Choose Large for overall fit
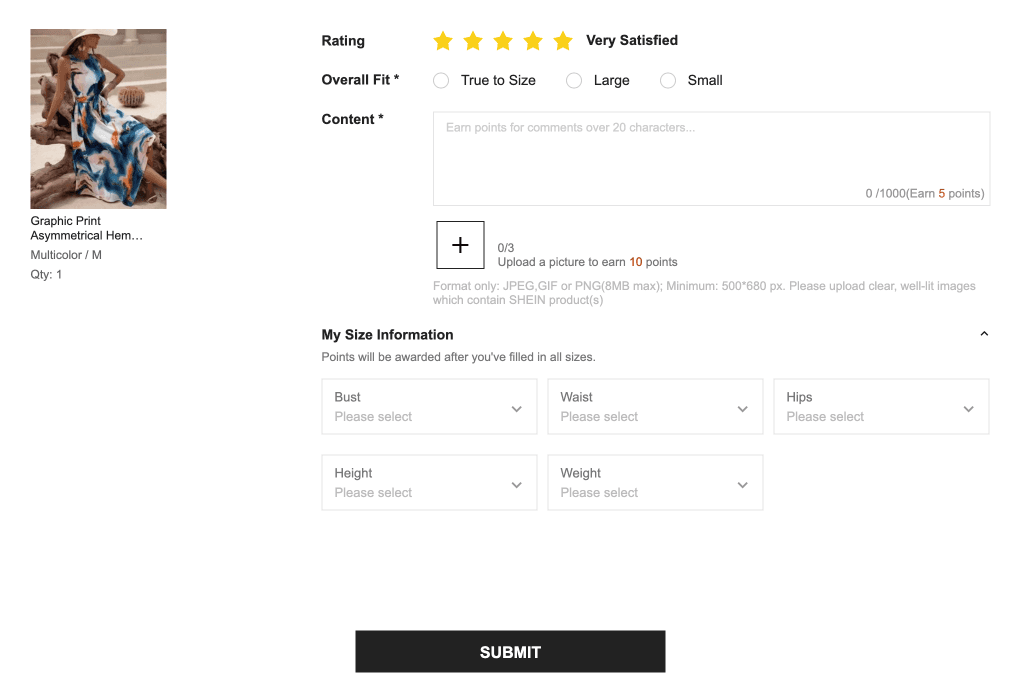The height and width of the screenshot is (696, 1023). tap(574, 81)
